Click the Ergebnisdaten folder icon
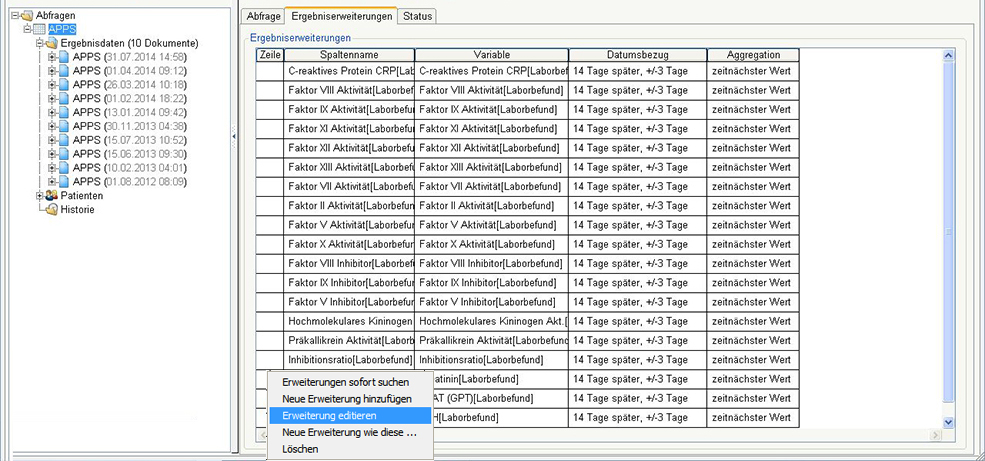This screenshot has height=461, width=985. click(x=51, y=43)
